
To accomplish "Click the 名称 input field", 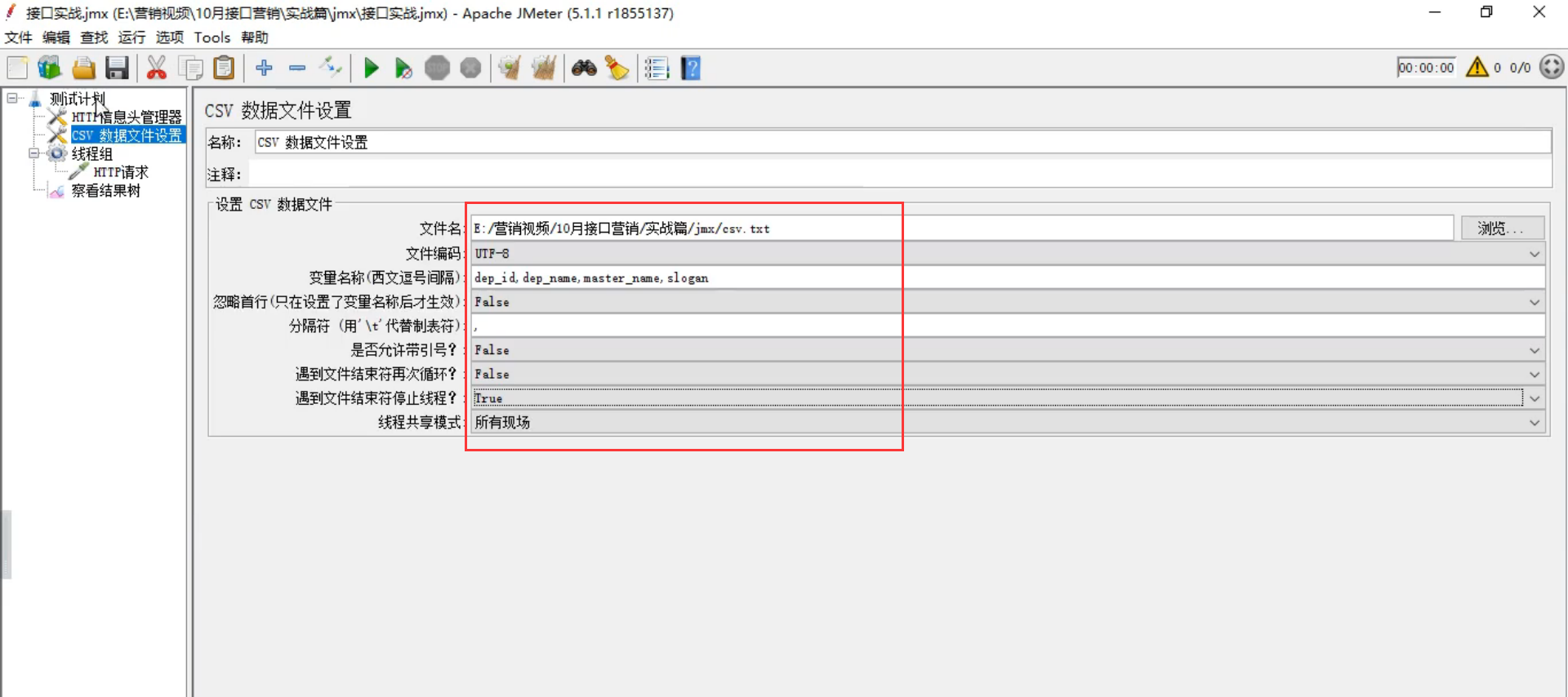I will (x=902, y=142).
